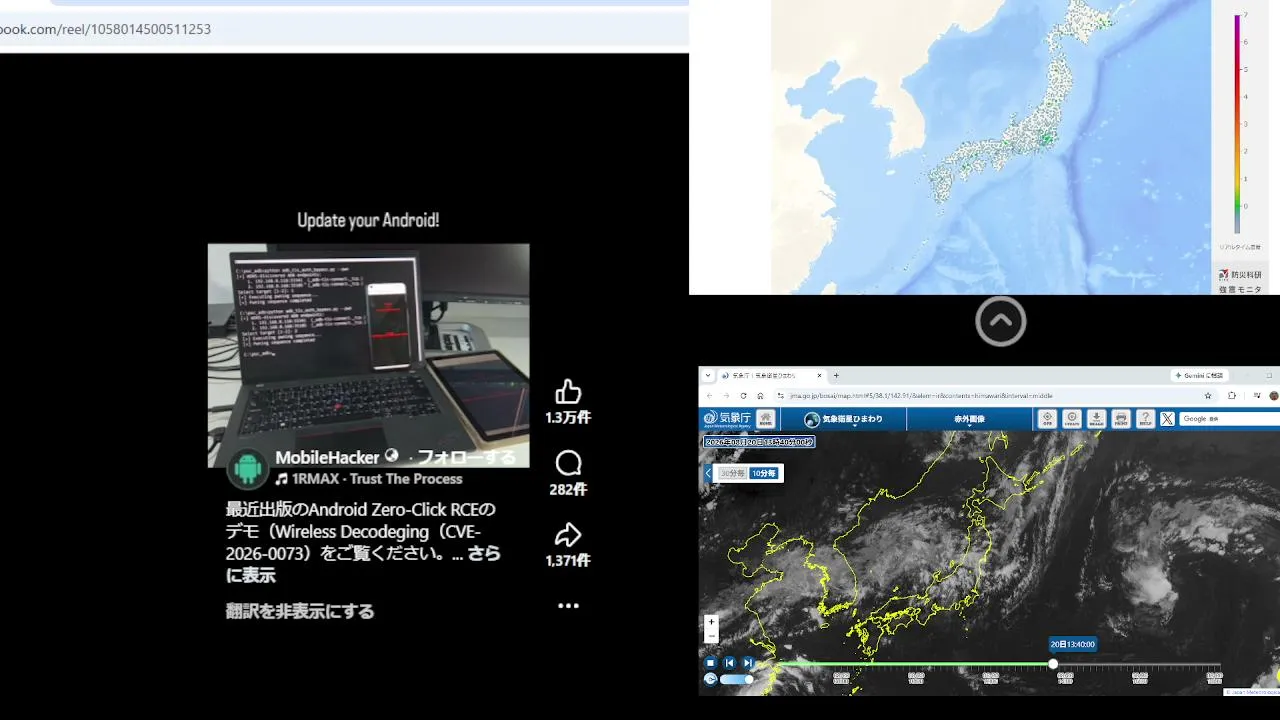Open a new tab in JMA browser
This screenshot has width=1280, height=720.
[836, 375]
